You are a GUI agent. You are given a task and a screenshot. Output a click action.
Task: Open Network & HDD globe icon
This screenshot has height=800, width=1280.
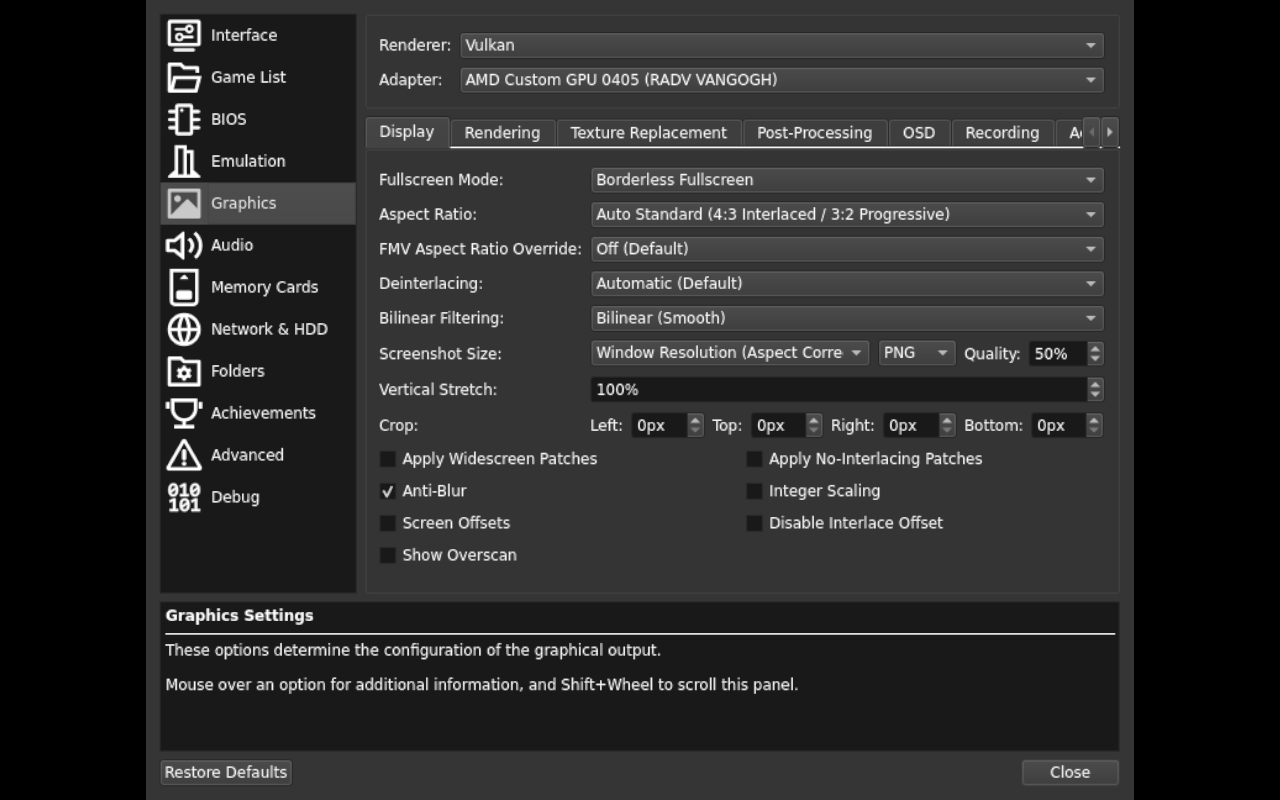pyautogui.click(x=184, y=329)
